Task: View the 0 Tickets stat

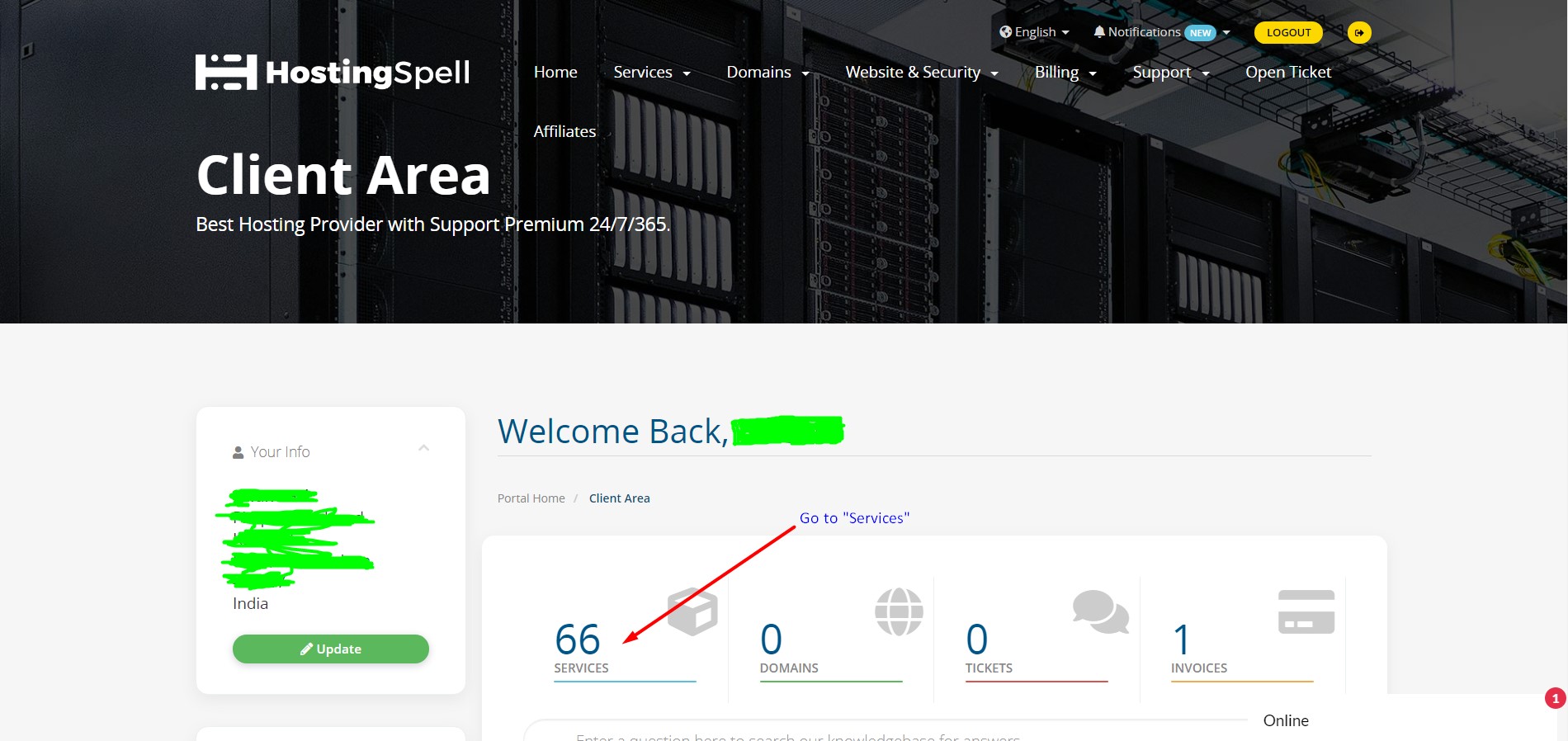Action: (x=1037, y=649)
